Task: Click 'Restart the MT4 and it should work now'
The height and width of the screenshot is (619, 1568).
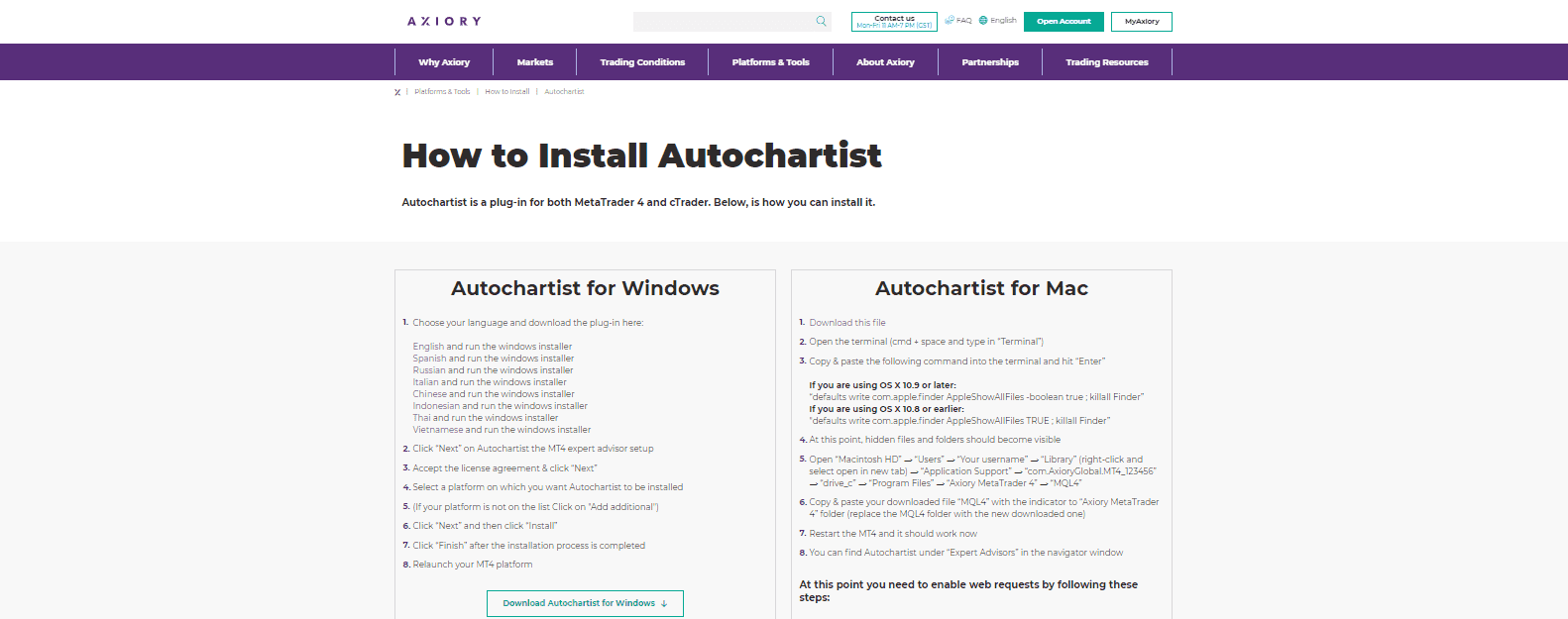Action: click(893, 534)
